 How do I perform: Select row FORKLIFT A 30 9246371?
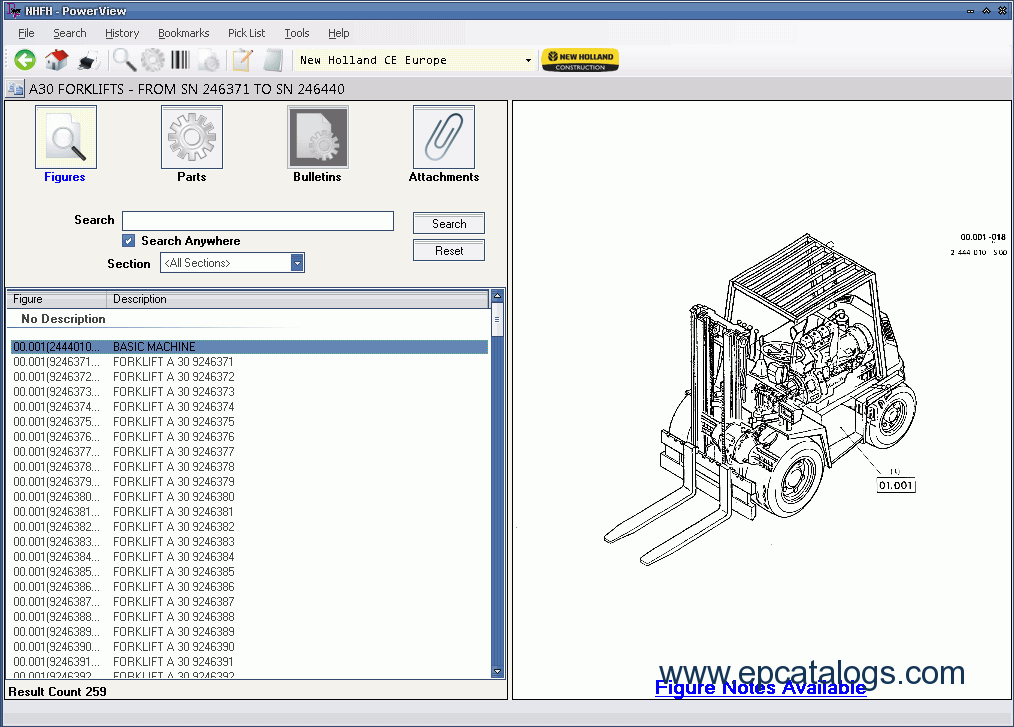tap(250, 362)
